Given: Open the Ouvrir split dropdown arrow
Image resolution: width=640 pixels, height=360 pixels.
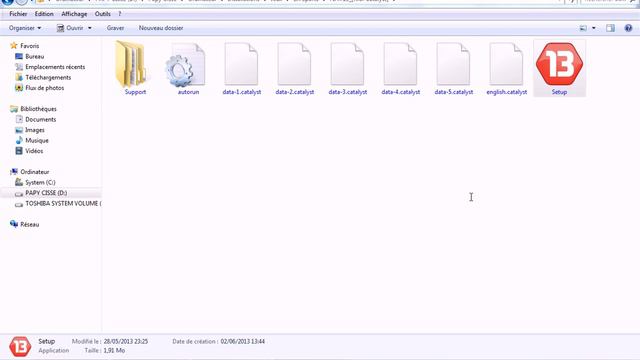Looking at the screenshot, I should tap(90, 28).
